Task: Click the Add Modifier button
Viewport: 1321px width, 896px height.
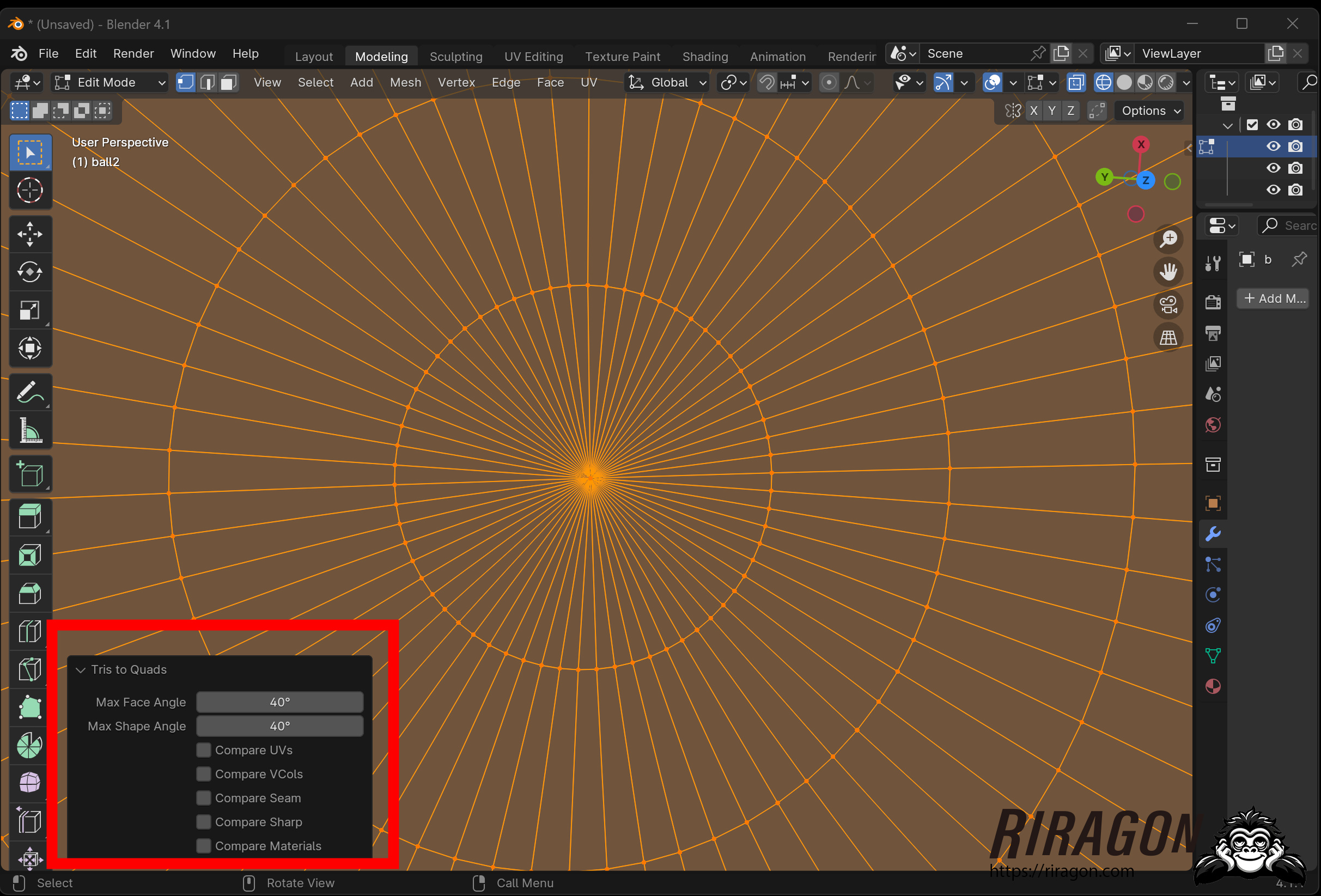Action: point(1273,298)
